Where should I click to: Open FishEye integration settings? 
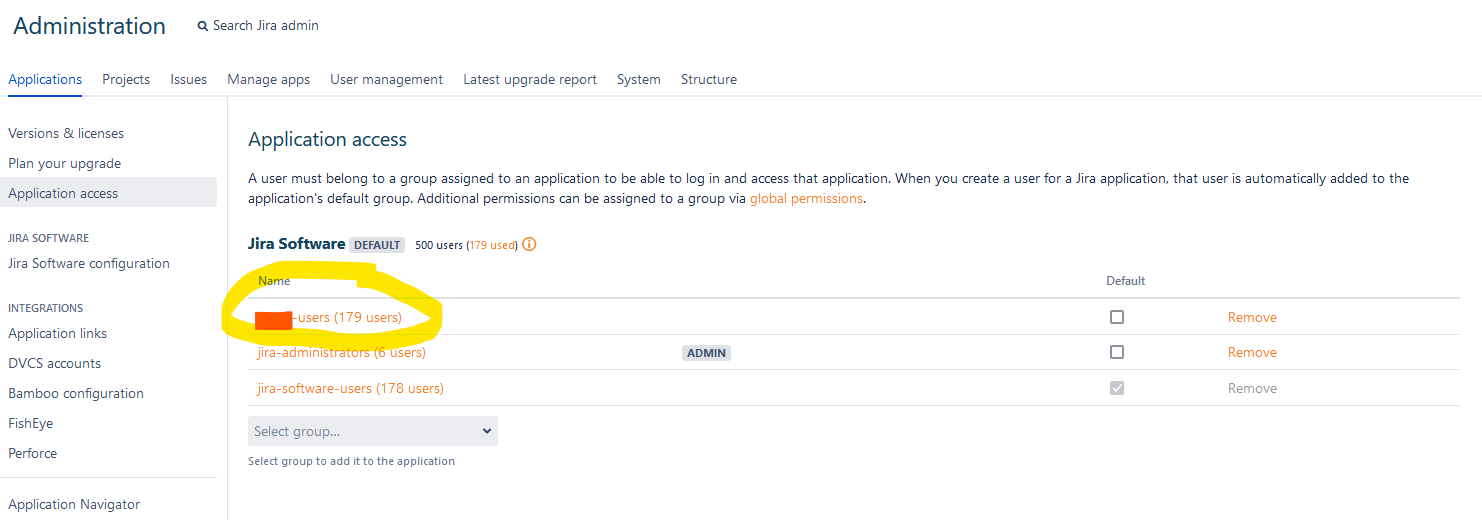click(x=30, y=423)
